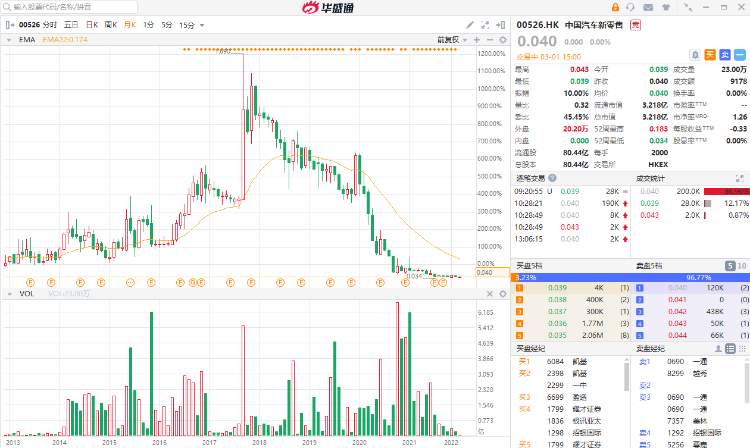Screen dimensions: 750x448
Task: Set a price alert bell icon
Action: (695, 55)
